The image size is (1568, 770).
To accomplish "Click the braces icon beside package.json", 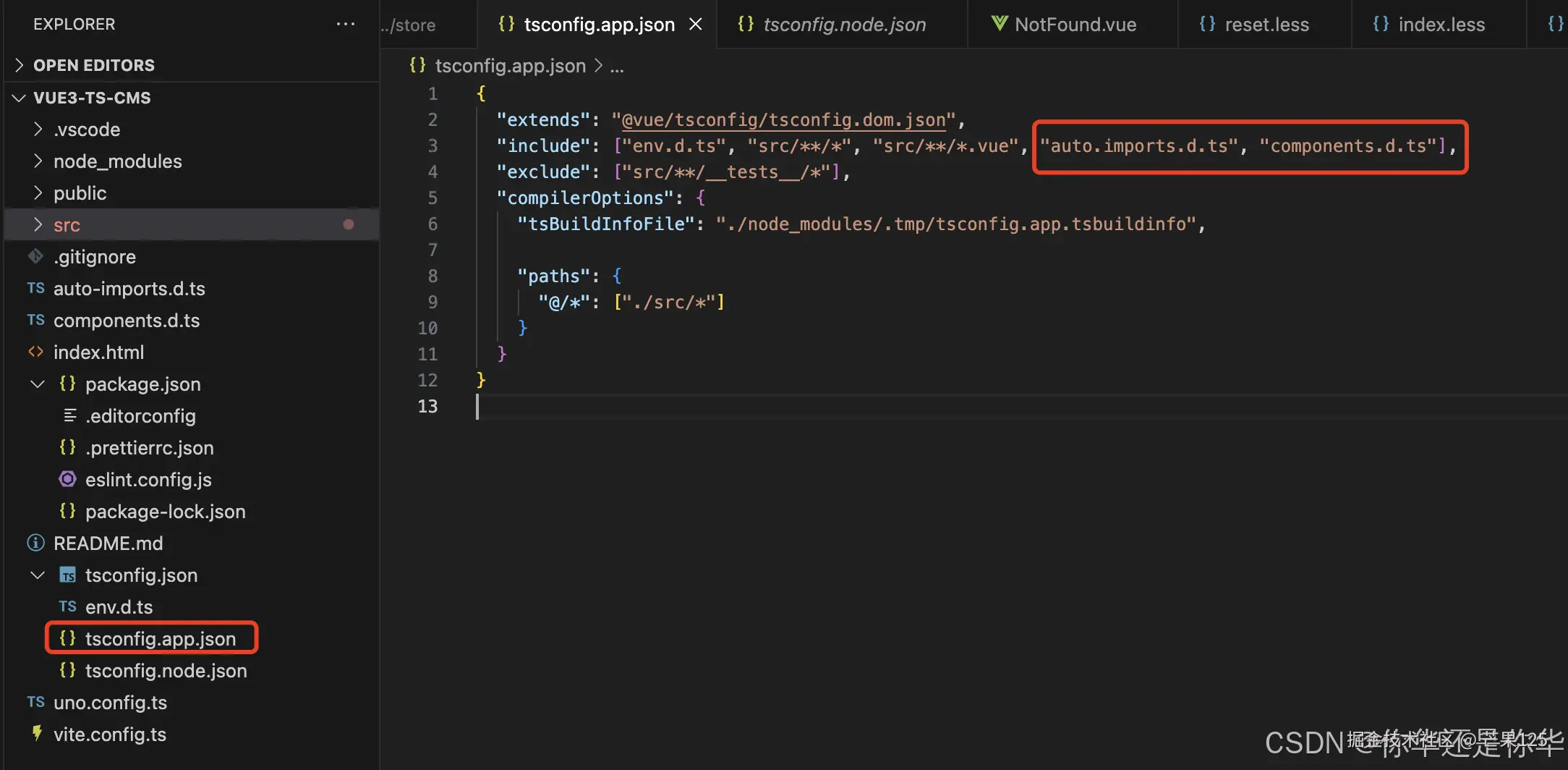I will coord(67,384).
